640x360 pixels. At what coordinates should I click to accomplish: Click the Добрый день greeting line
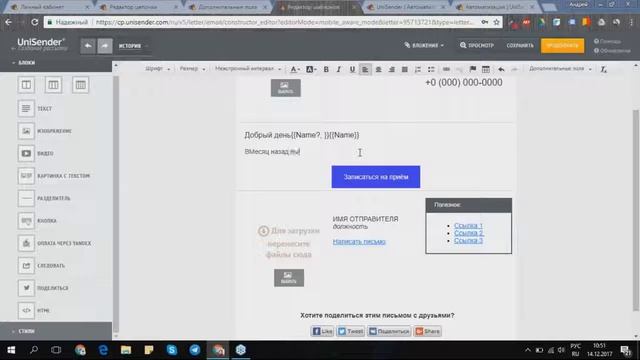[302, 135]
